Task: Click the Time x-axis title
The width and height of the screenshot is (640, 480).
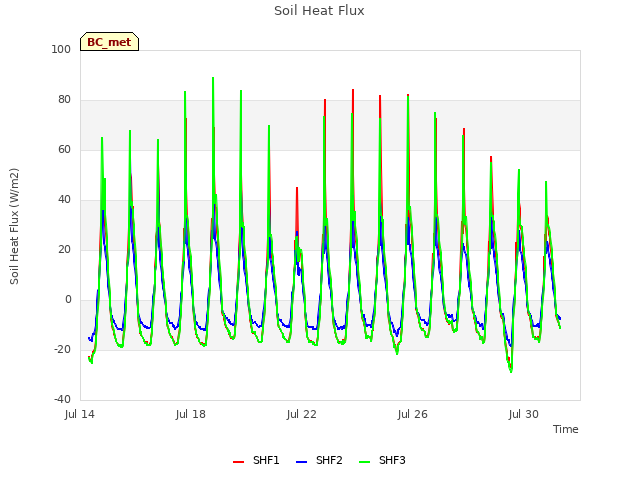Action: [566, 429]
